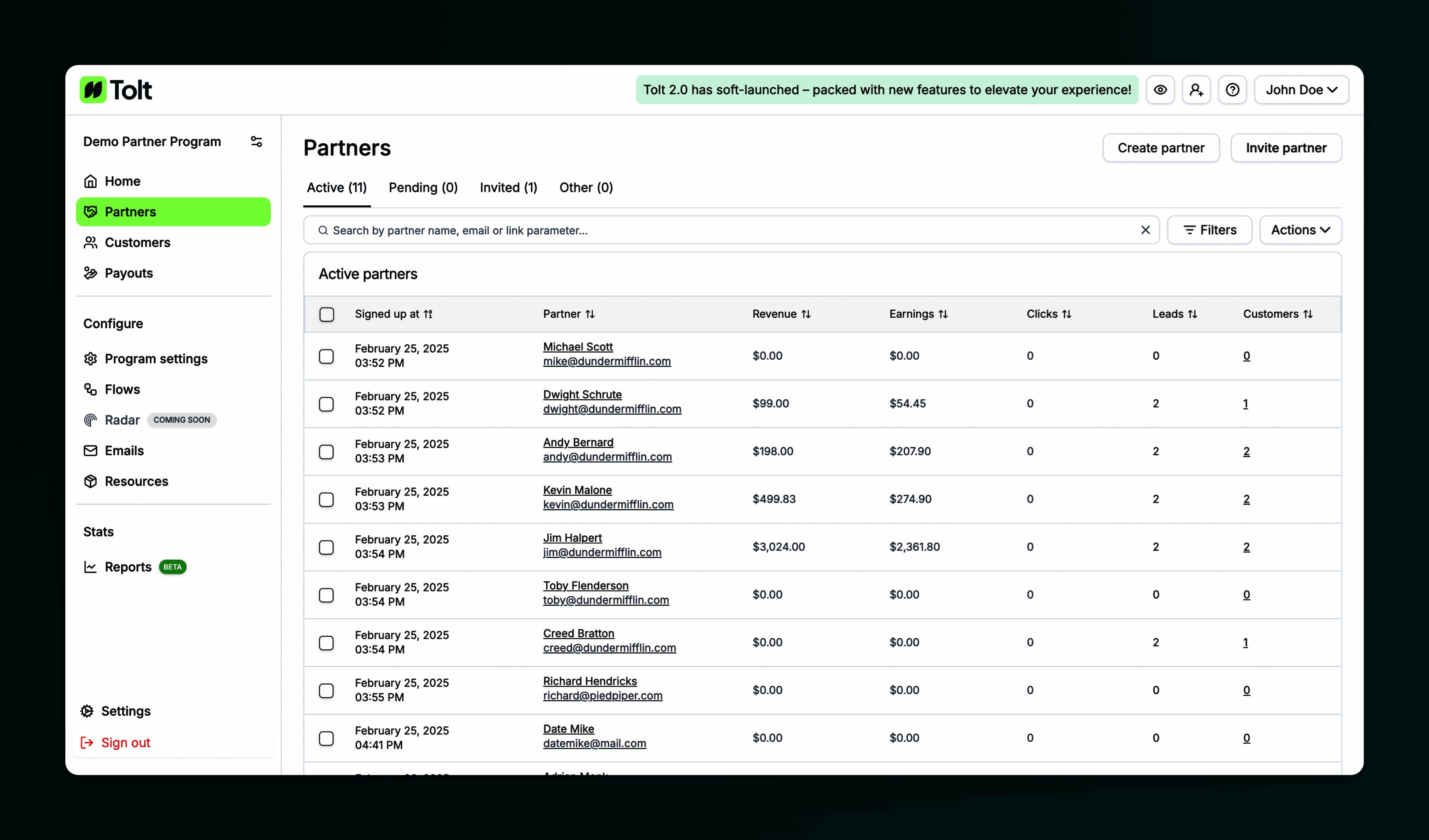Switch to the Invited (1) tab

pyautogui.click(x=508, y=187)
